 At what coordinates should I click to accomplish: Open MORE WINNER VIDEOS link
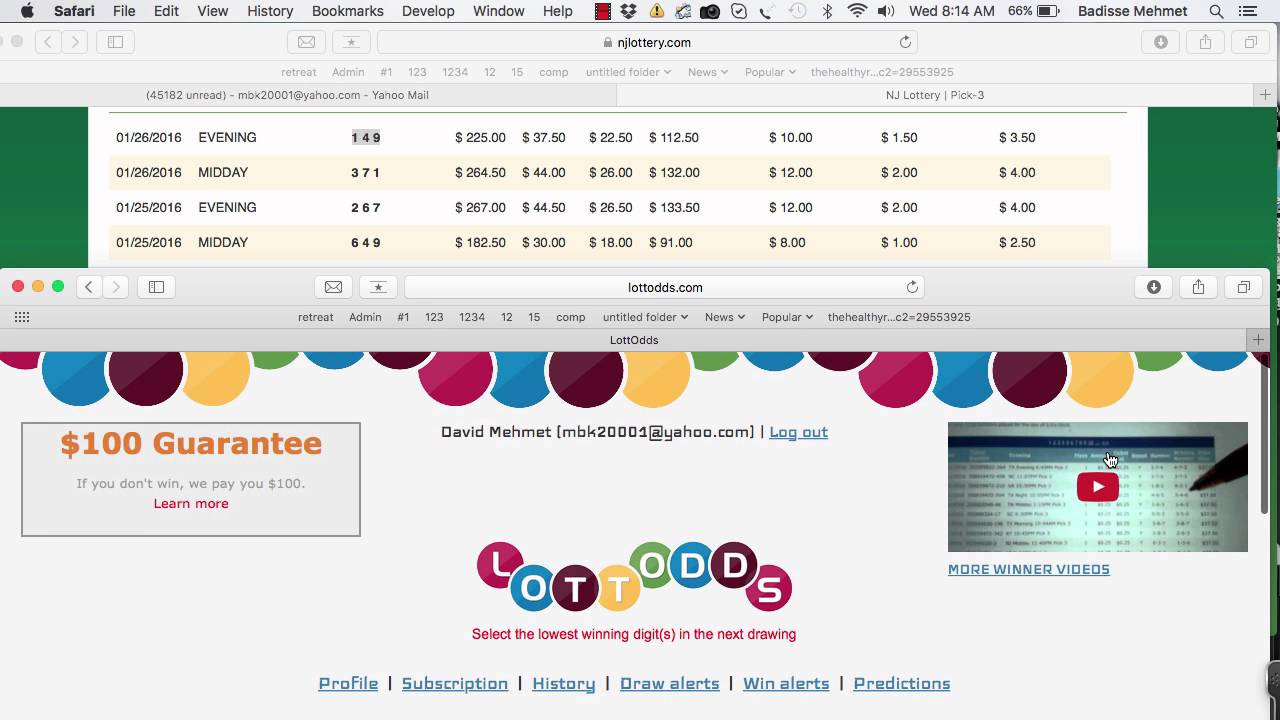[1029, 569]
